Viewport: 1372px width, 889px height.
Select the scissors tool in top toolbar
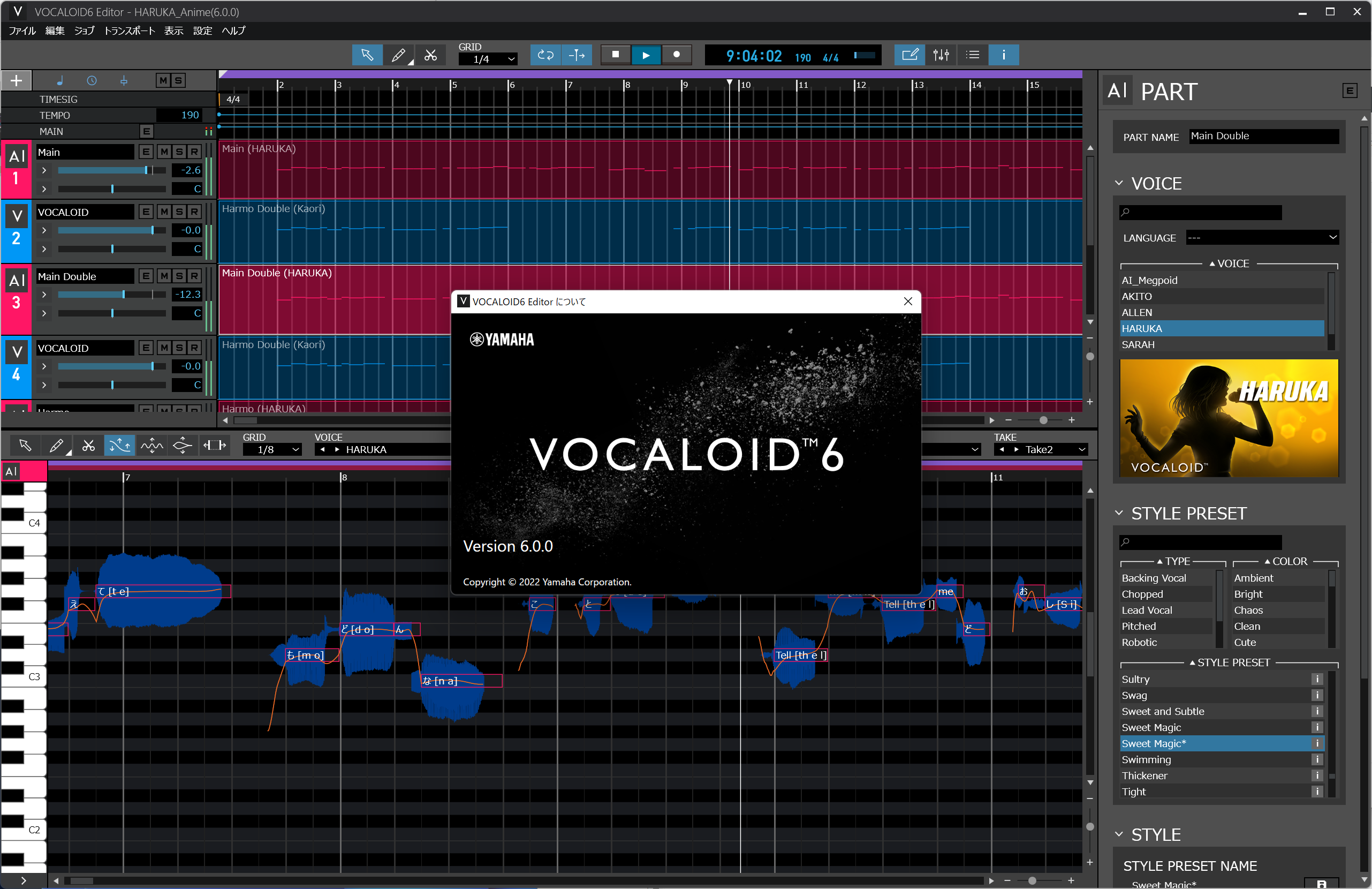point(430,55)
